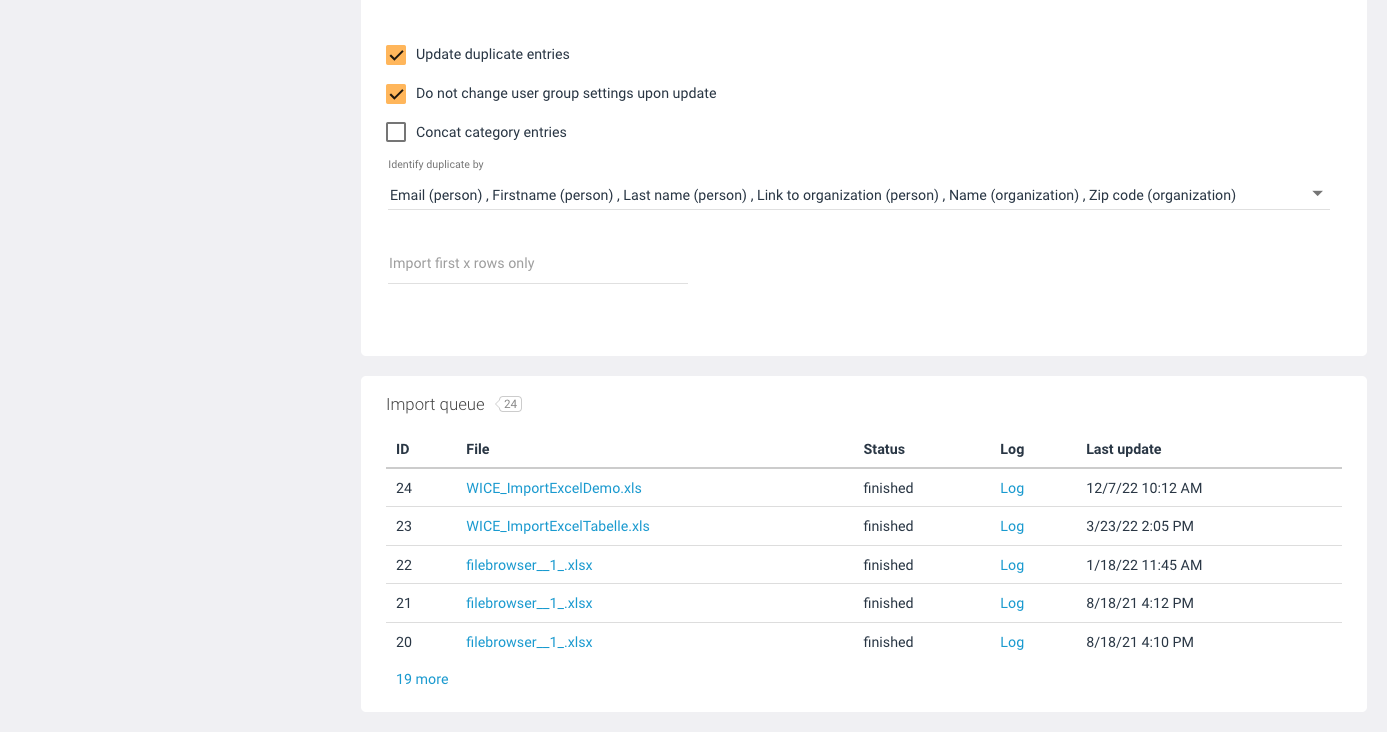Click finished status of row 22
This screenshot has width=1387, height=732.
[x=888, y=565]
